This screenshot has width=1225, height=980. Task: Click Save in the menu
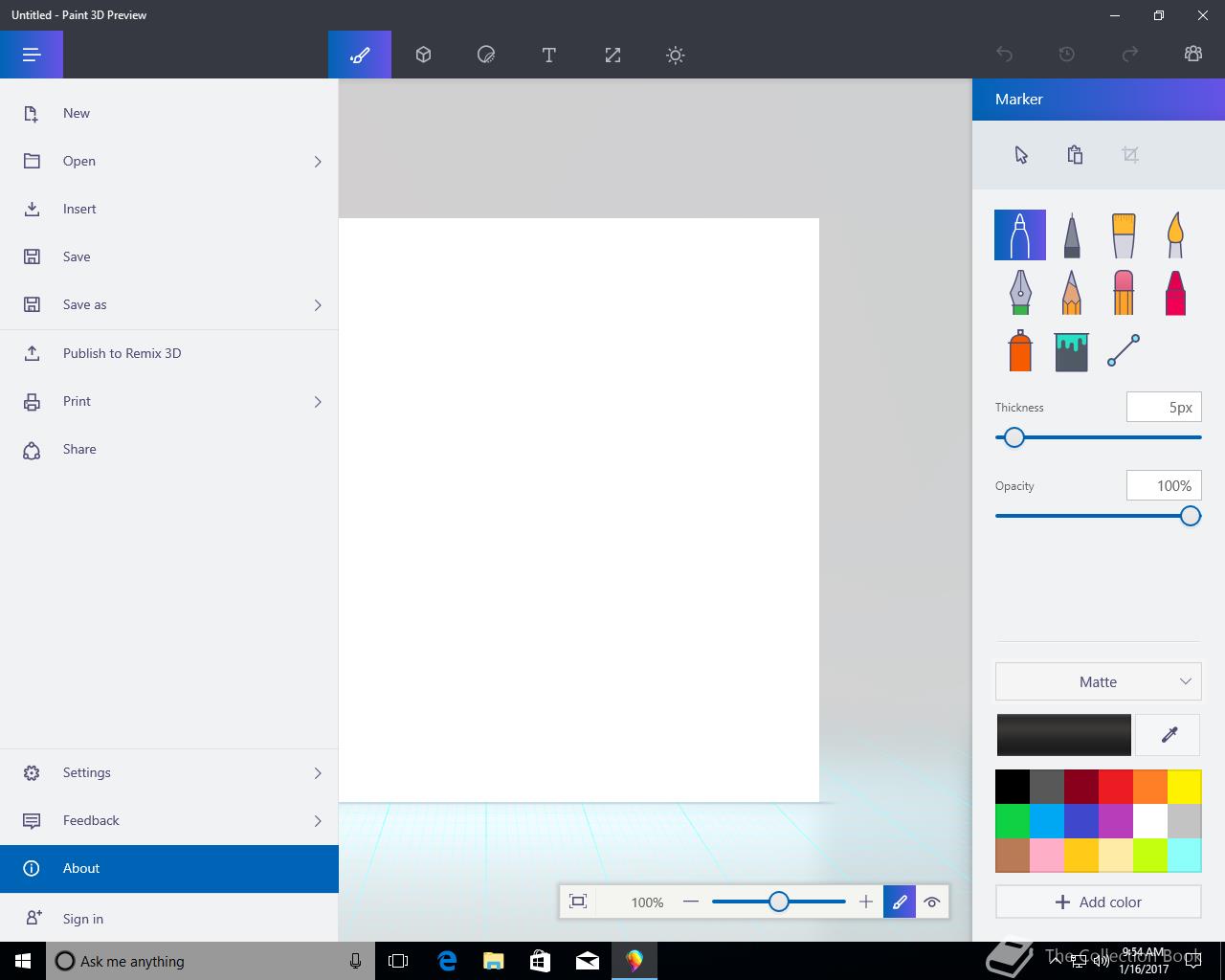(x=169, y=256)
